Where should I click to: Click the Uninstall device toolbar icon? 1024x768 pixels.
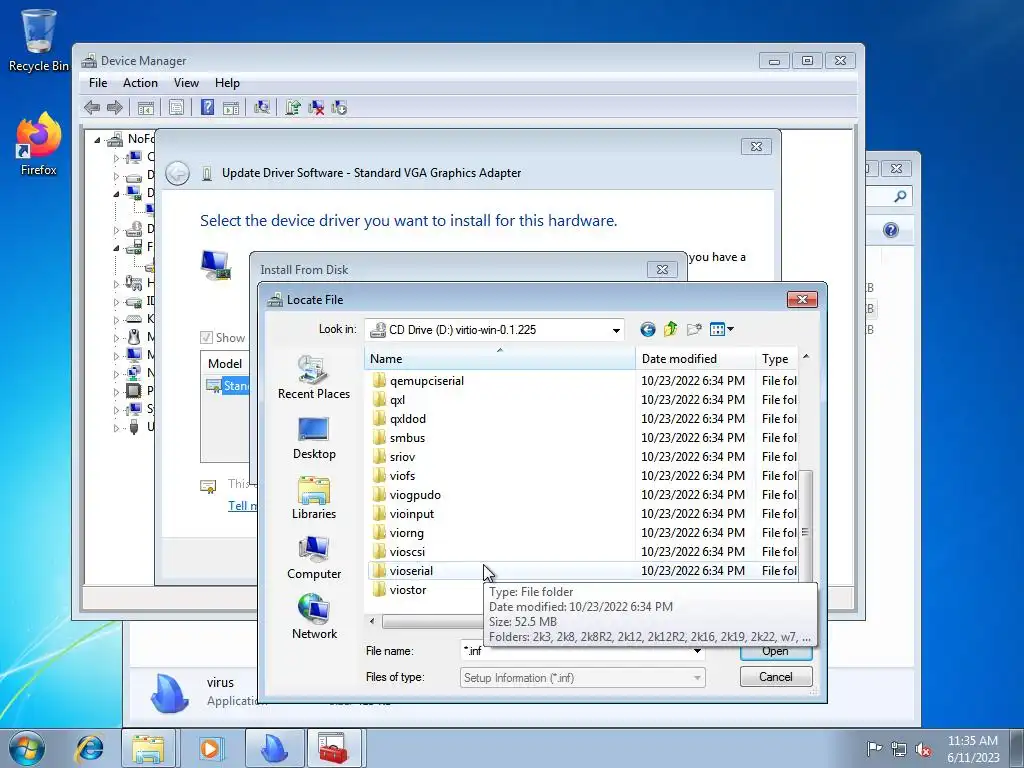click(317, 107)
